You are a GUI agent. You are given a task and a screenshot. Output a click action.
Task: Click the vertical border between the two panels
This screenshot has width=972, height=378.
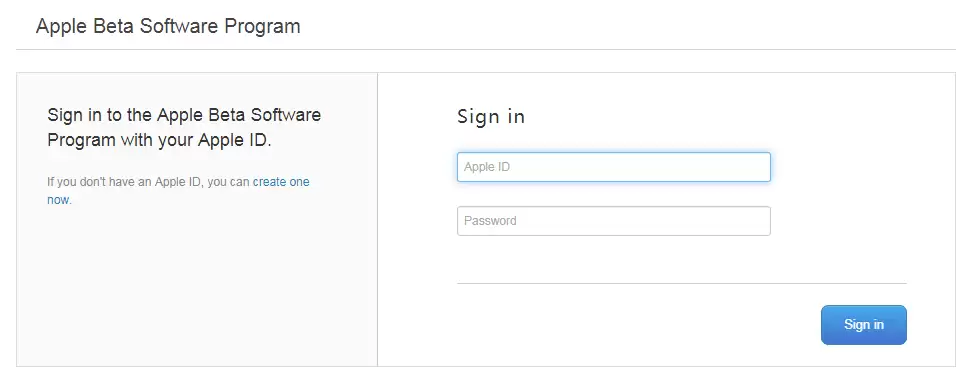tap(378, 219)
